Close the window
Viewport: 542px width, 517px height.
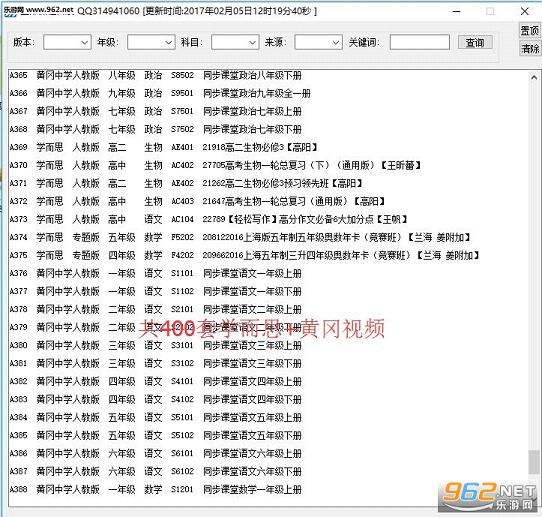pyautogui.click(x=525, y=11)
